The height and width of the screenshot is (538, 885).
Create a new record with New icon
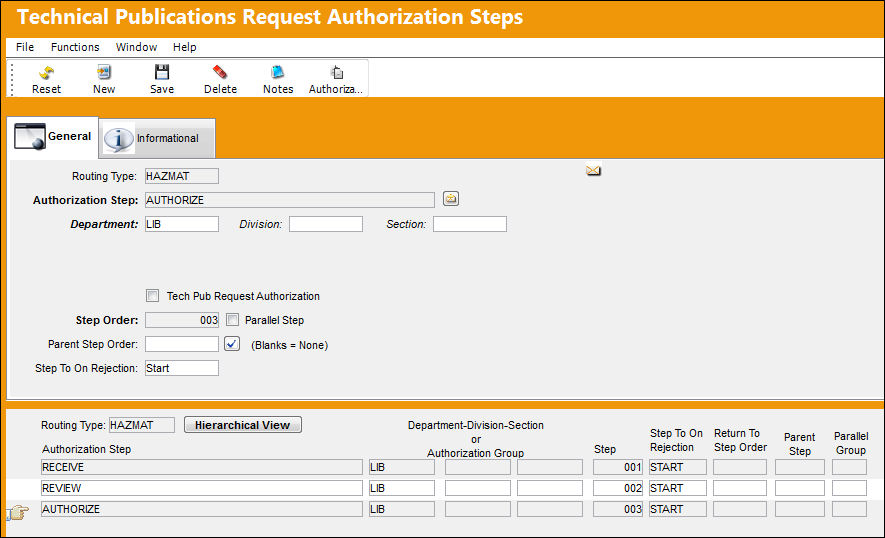[104, 72]
